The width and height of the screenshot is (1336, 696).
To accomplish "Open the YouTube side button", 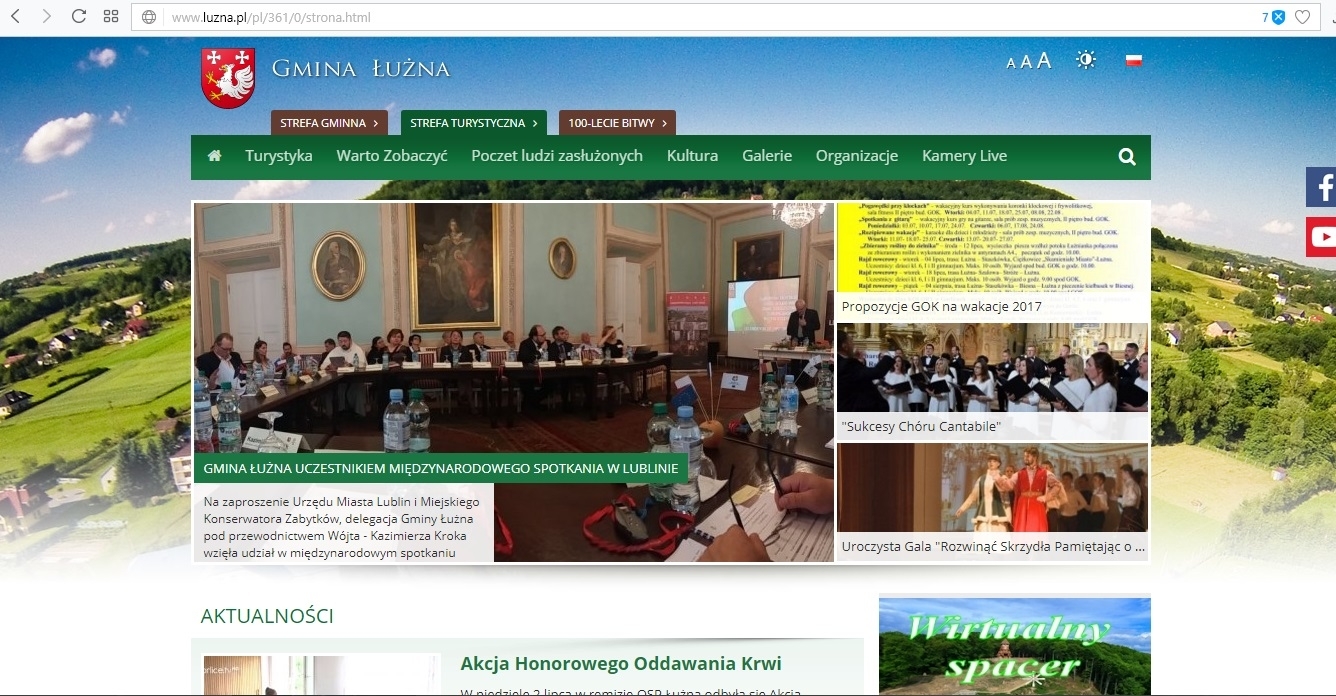I will coord(1322,237).
